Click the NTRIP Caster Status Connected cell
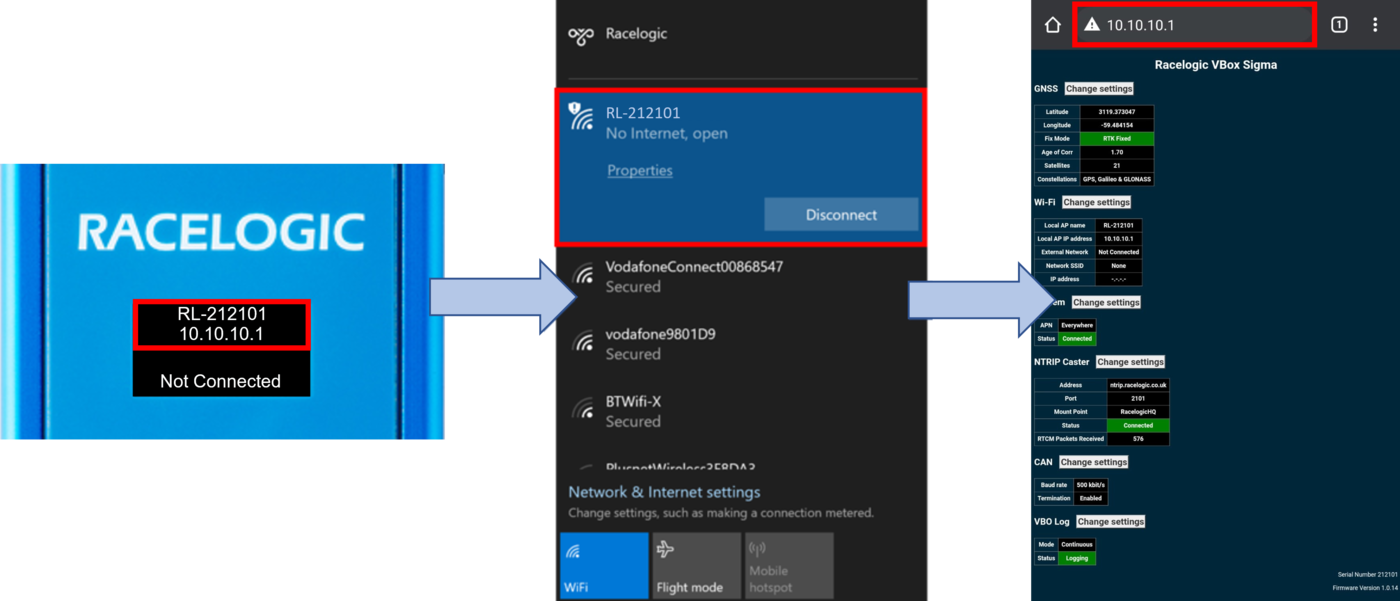Viewport: 1400px width, 601px height. click(x=1138, y=425)
